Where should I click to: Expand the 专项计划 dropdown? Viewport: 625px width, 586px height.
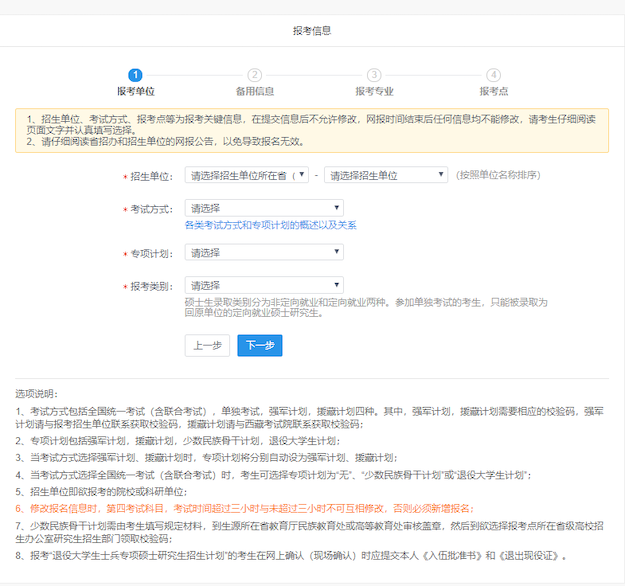pyautogui.click(x=264, y=253)
